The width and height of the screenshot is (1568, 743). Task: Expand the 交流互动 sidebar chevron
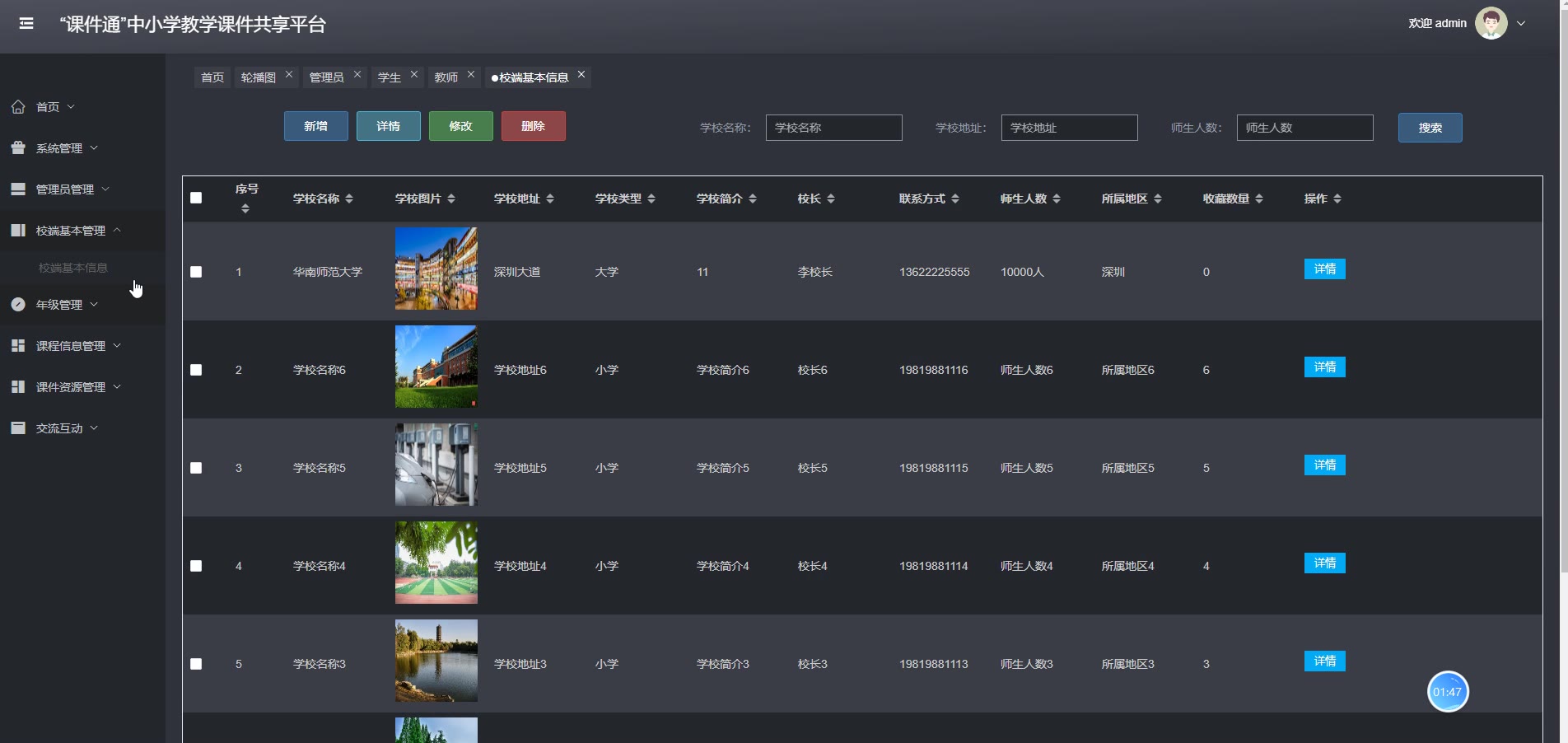pyautogui.click(x=94, y=428)
